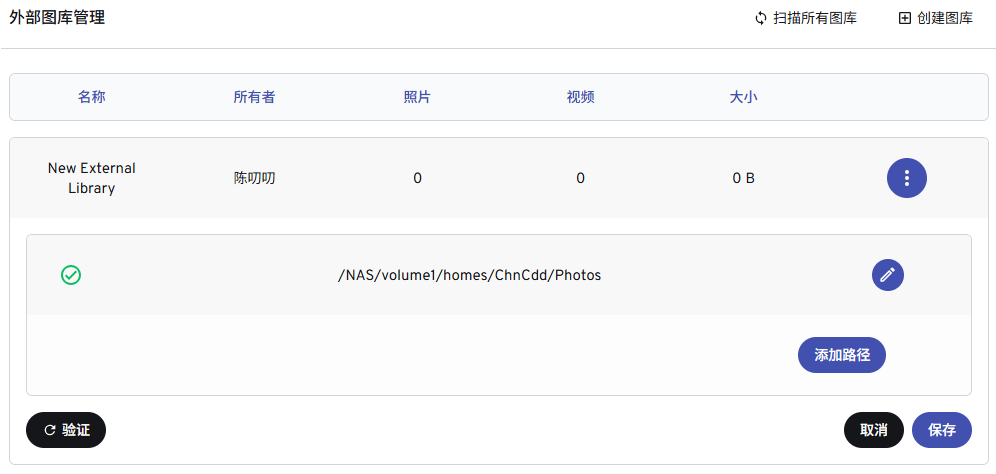Click the sync icon beside 扫描所有图库

tap(761, 18)
